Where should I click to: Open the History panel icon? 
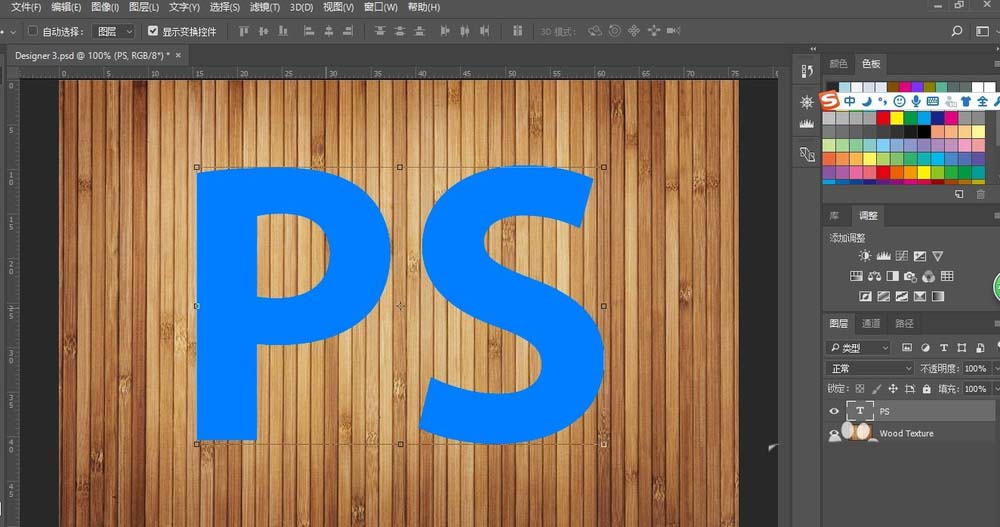[807, 71]
